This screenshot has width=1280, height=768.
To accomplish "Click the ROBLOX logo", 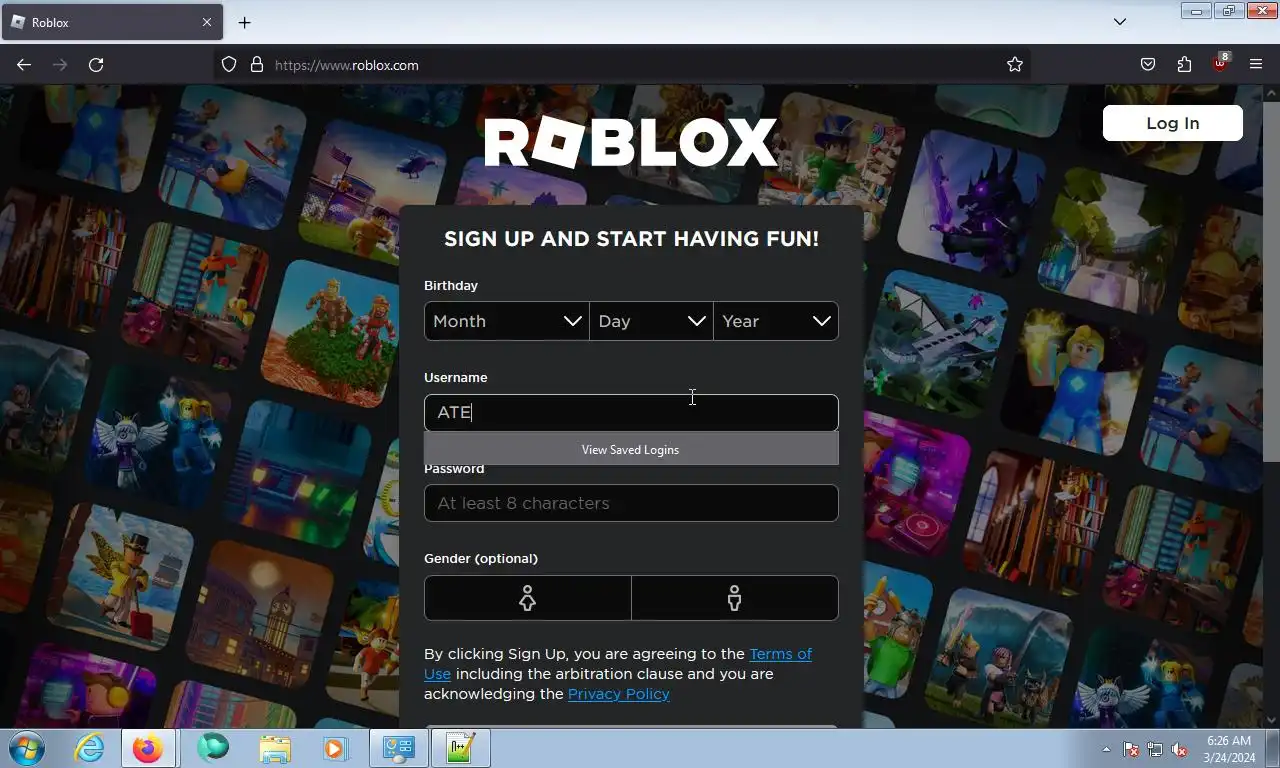I will click(631, 143).
